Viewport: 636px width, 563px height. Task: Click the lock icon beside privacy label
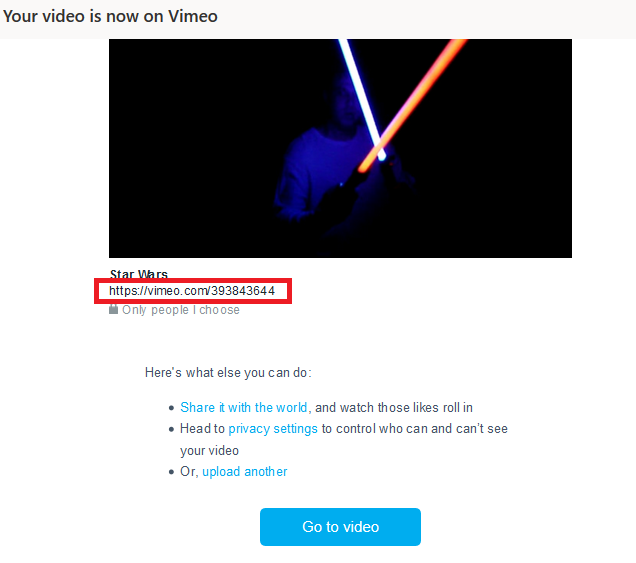113,309
